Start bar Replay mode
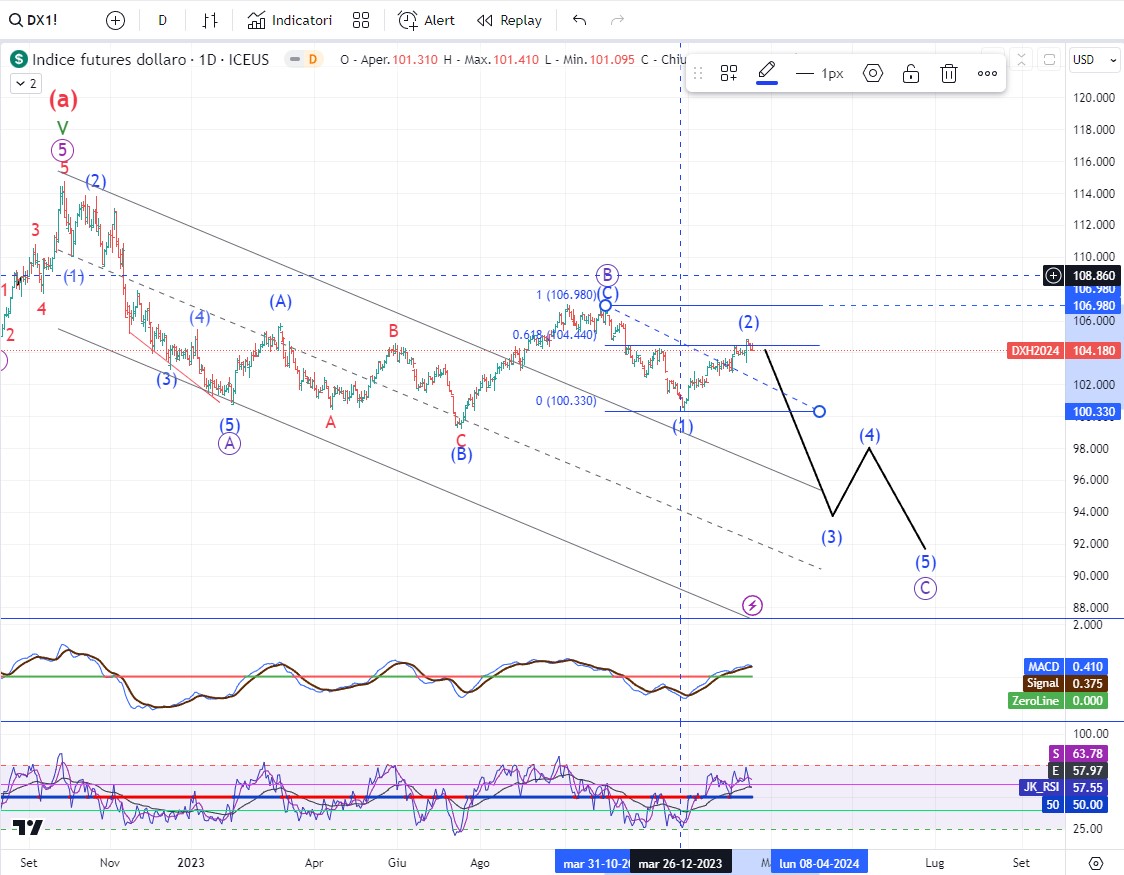 coord(509,20)
